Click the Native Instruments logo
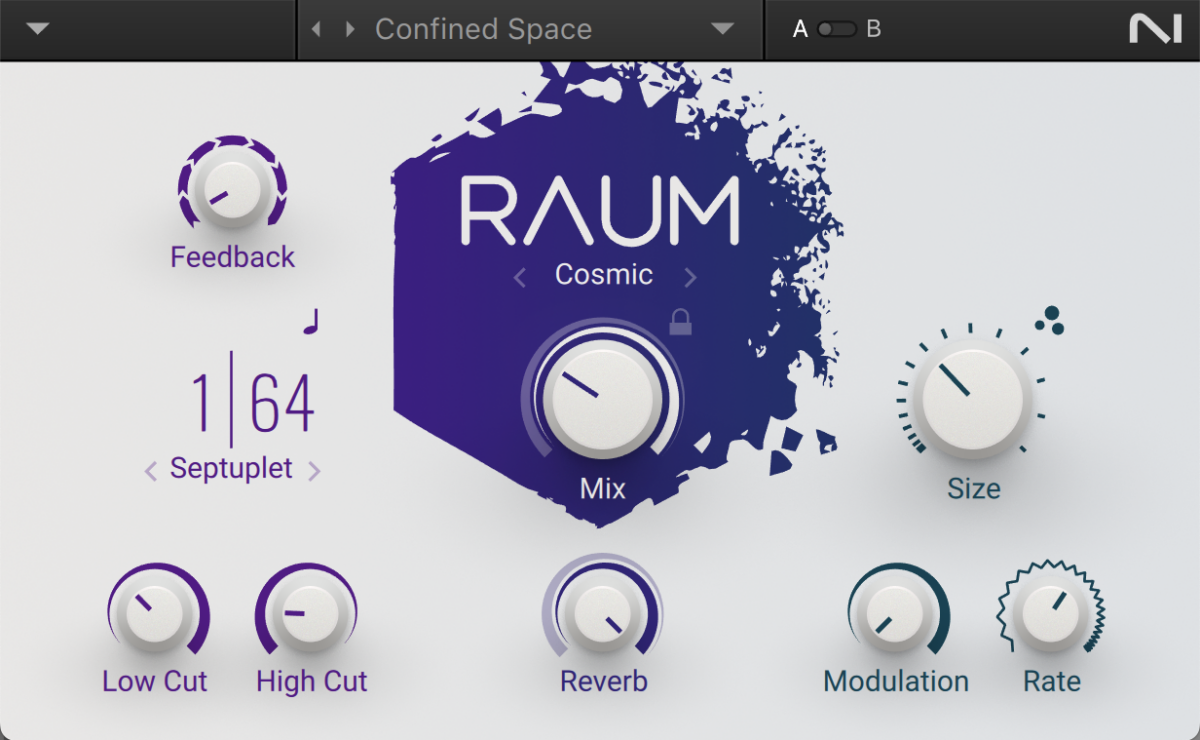 tap(1155, 29)
